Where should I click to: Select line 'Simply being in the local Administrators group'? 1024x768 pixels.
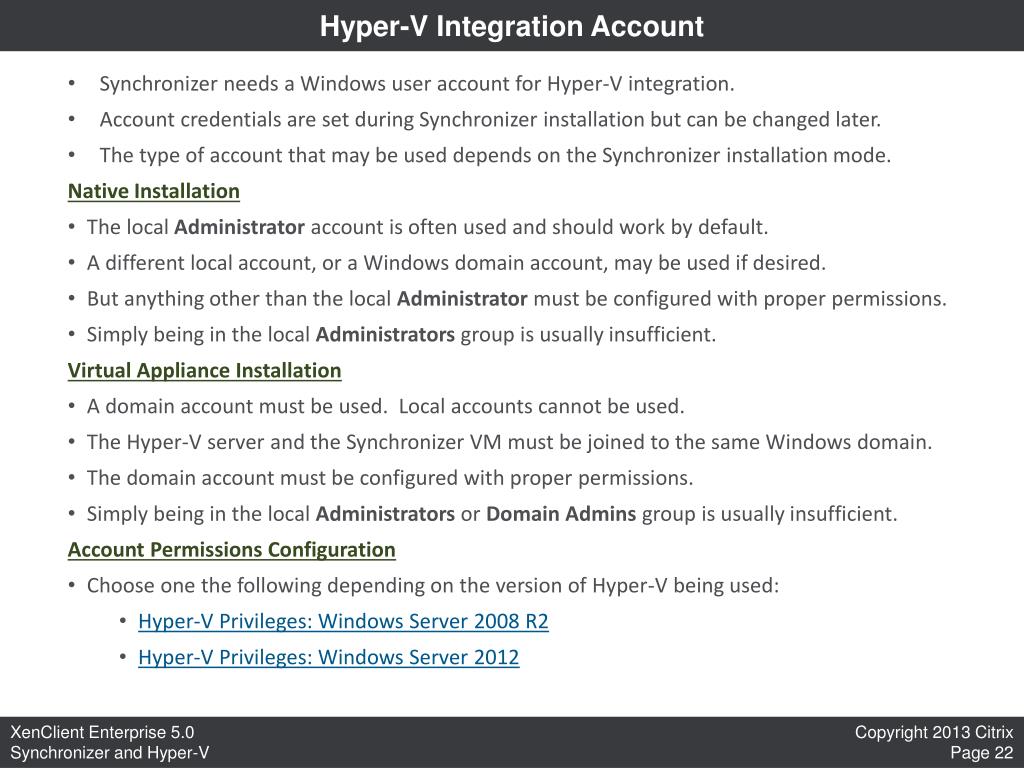point(401,335)
